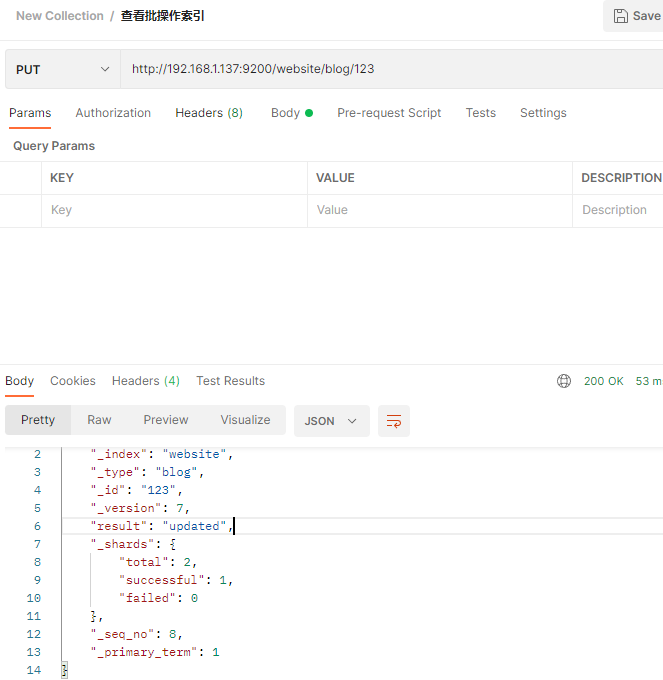Toggle the line wrap icon button
Viewport: 663px width, 680px height.
coord(394,421)
